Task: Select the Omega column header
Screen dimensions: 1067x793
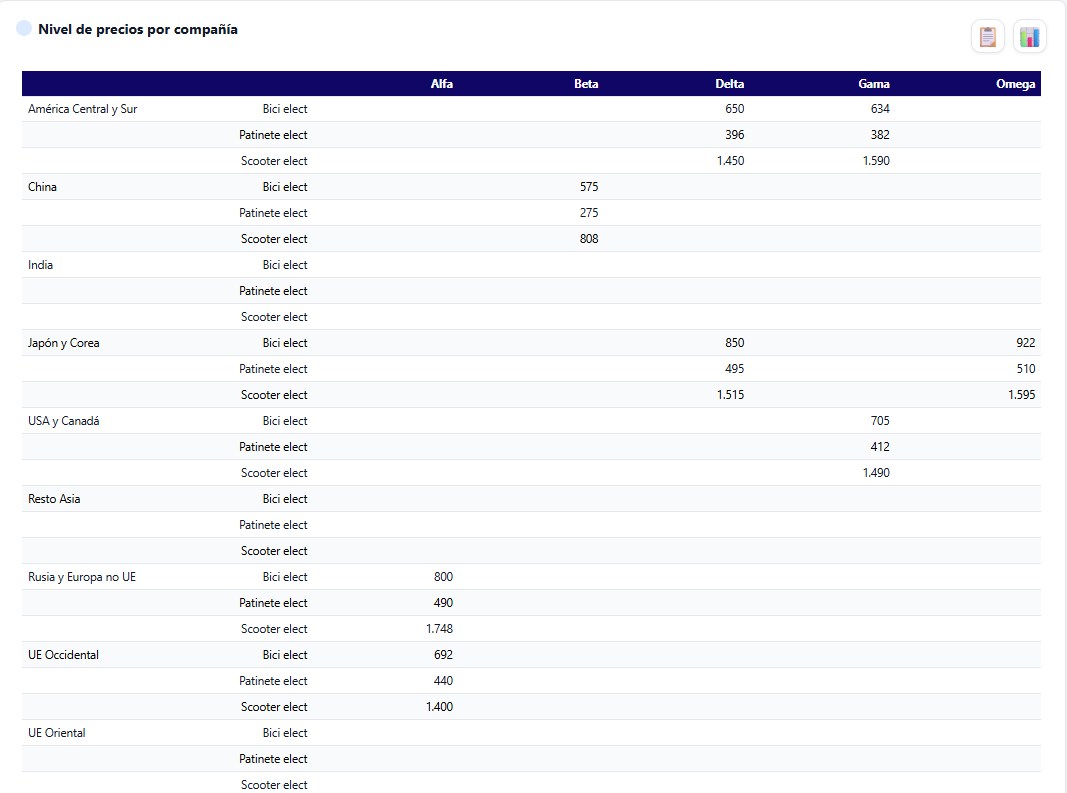Action: pos(1015,84)
